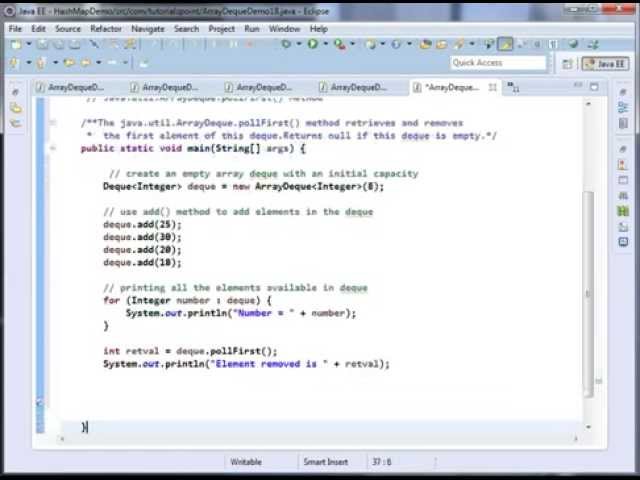Run the program with green play icon

(313, 44)
